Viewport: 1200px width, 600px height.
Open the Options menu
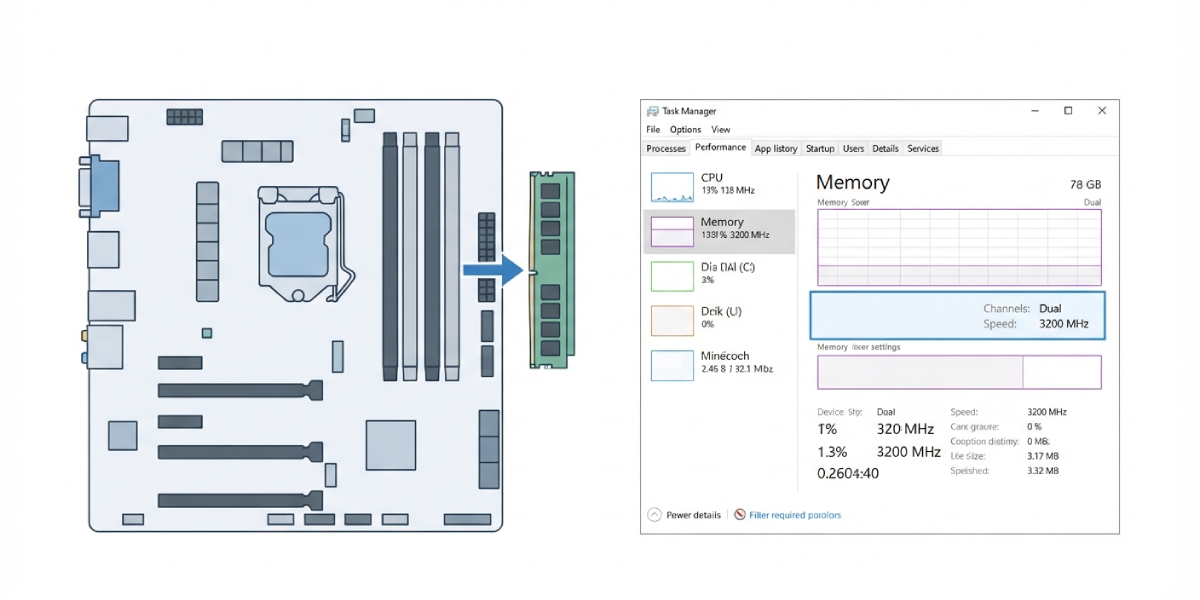686,130
